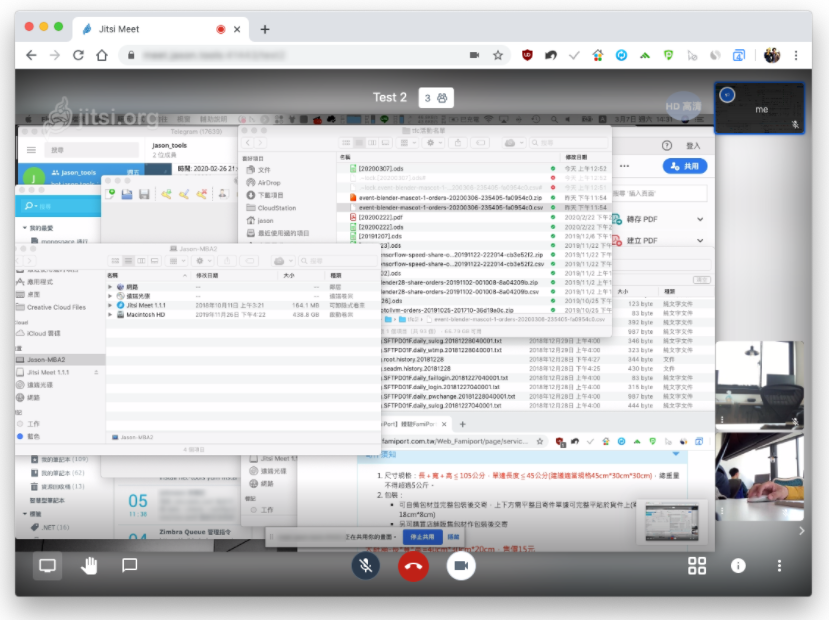
Task: Select the 'me' local video thumbnail
Action: coord(759,108)
